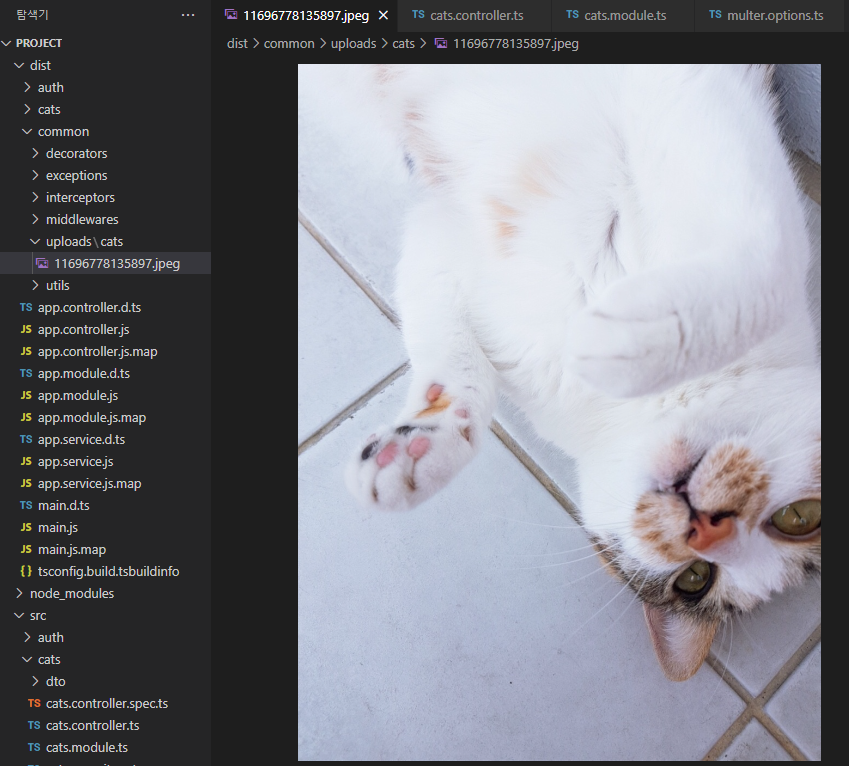Click the braces icon beside tsconfig.build.tsbuildinfo
The width and height of the screenshot is (849, 766).
26,571
